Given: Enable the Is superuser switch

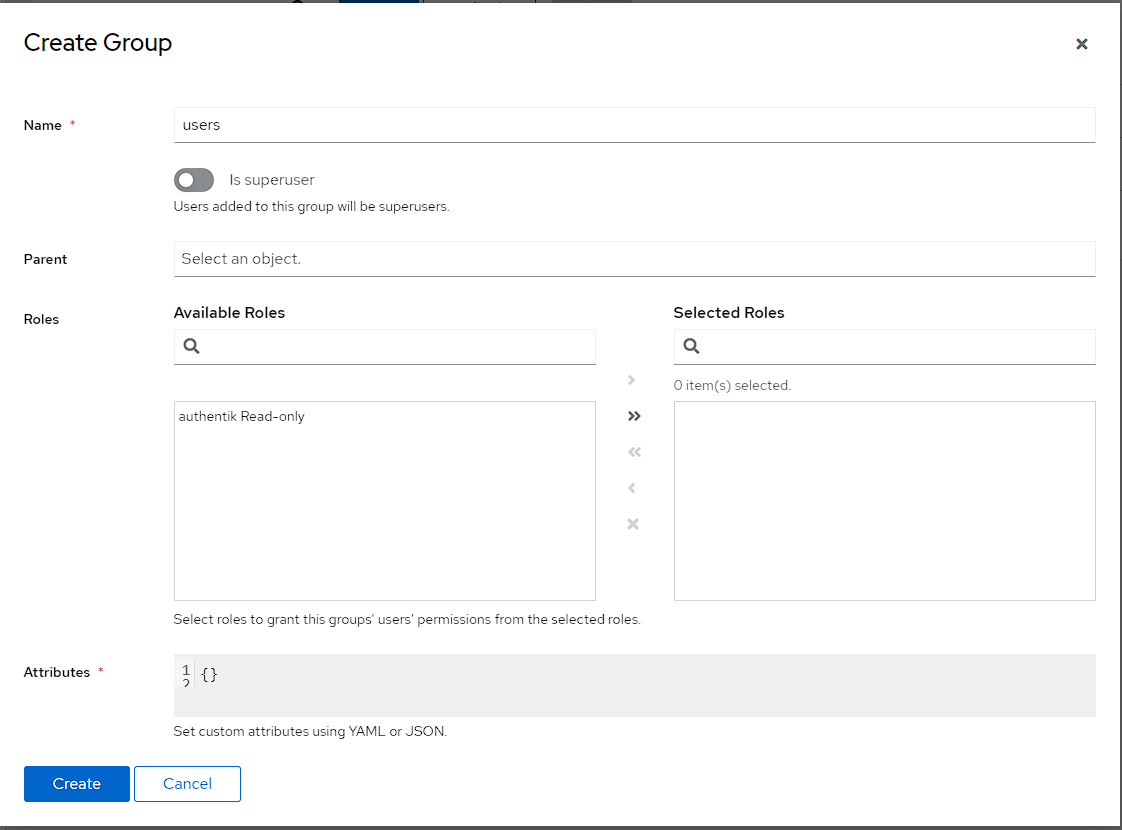Looking at the screenshot, I should point(194,180).
